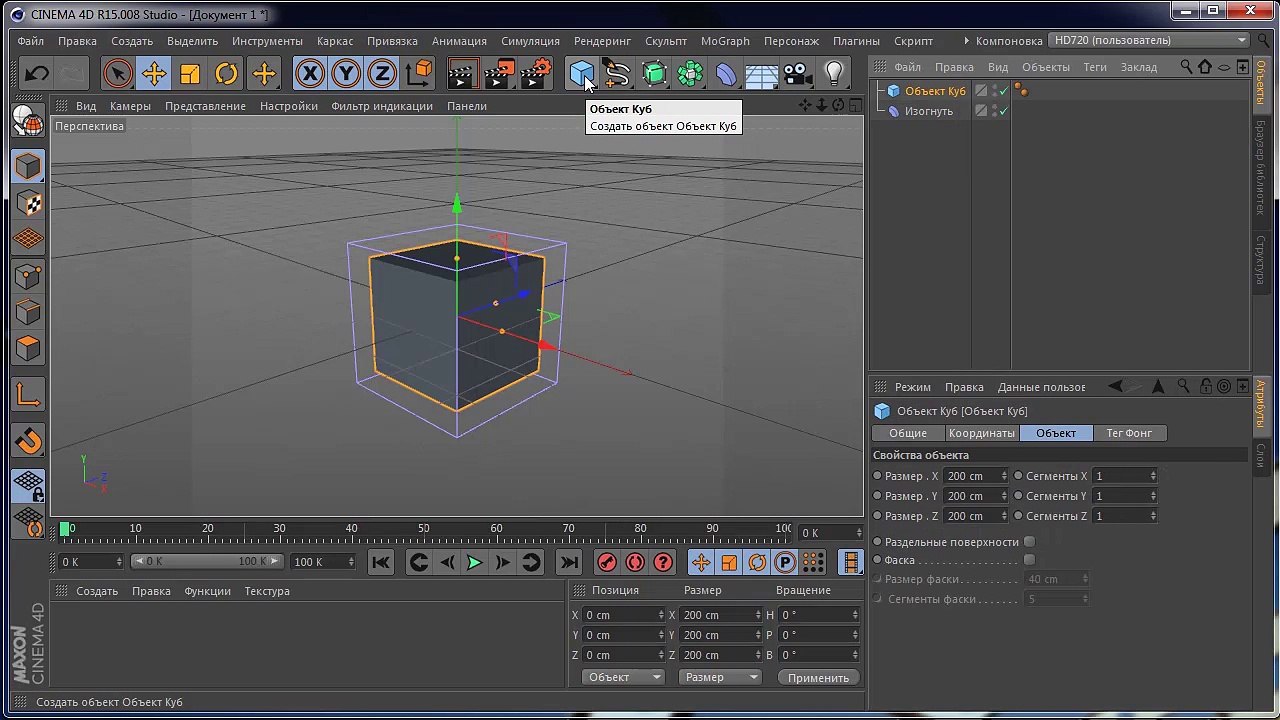Image resolution: width=1280 pixels, height=720 pixels.
Task: Click the preview range slider bar
Action: point(208,562)
